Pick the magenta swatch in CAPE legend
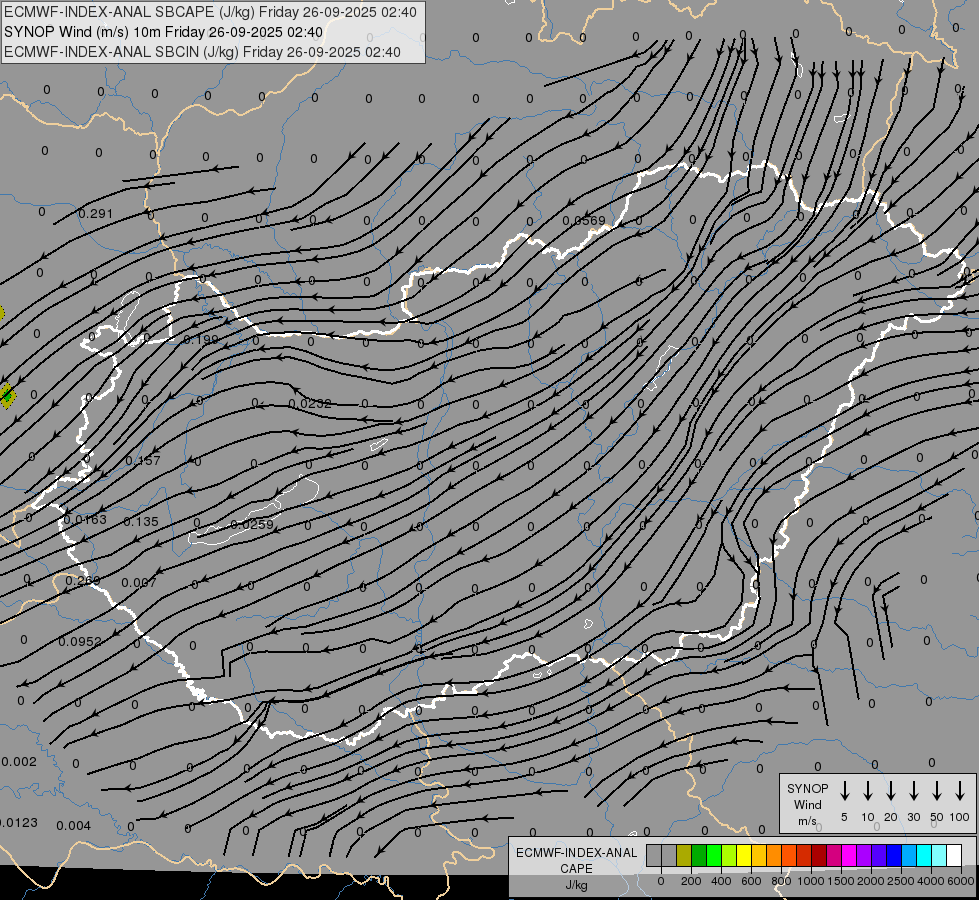979x900 pixels. click(x=849, y=855)
